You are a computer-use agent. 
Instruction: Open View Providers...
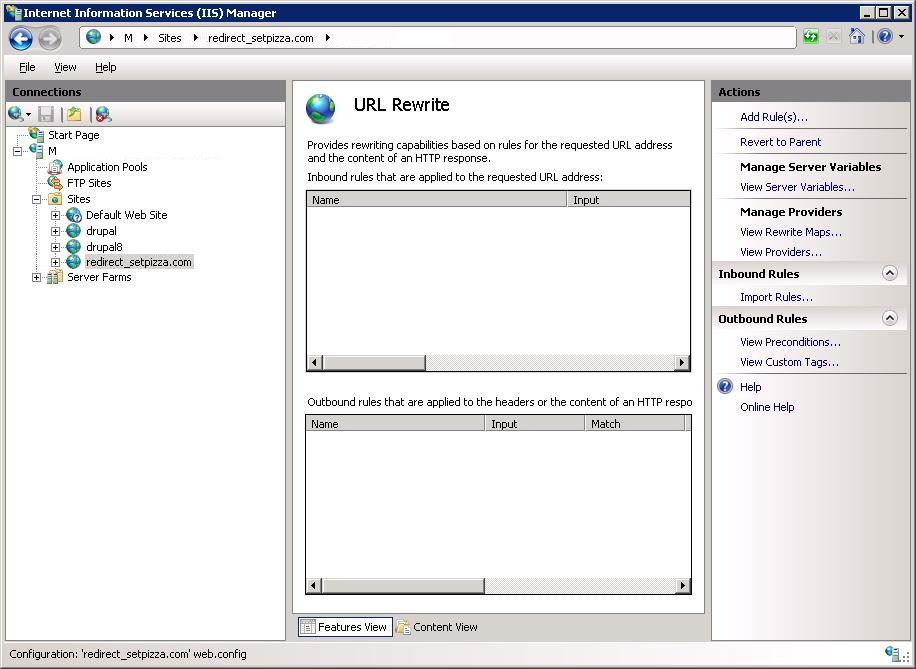tap(780, 252)
